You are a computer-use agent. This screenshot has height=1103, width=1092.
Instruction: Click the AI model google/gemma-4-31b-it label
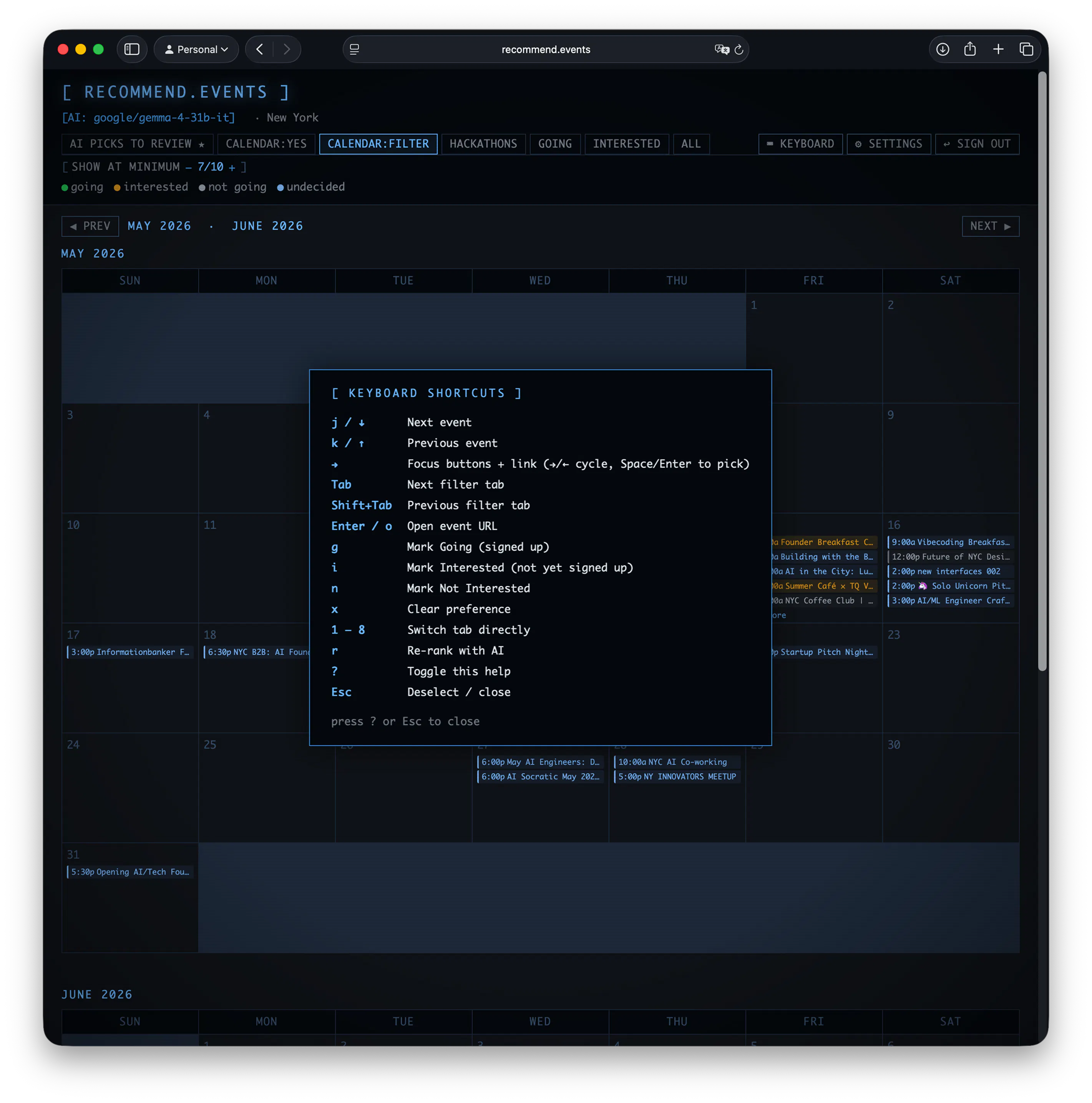(x=148, y=118)
